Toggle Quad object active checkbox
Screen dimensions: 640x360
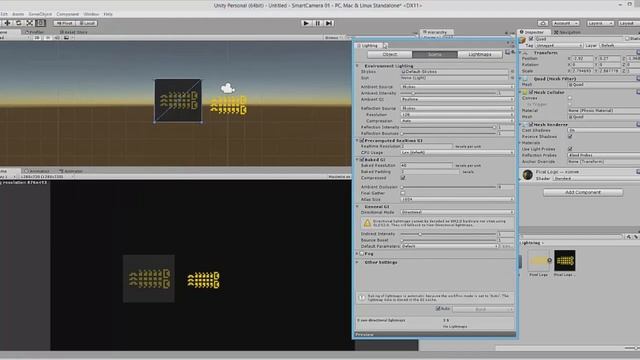tap(531, 39)
